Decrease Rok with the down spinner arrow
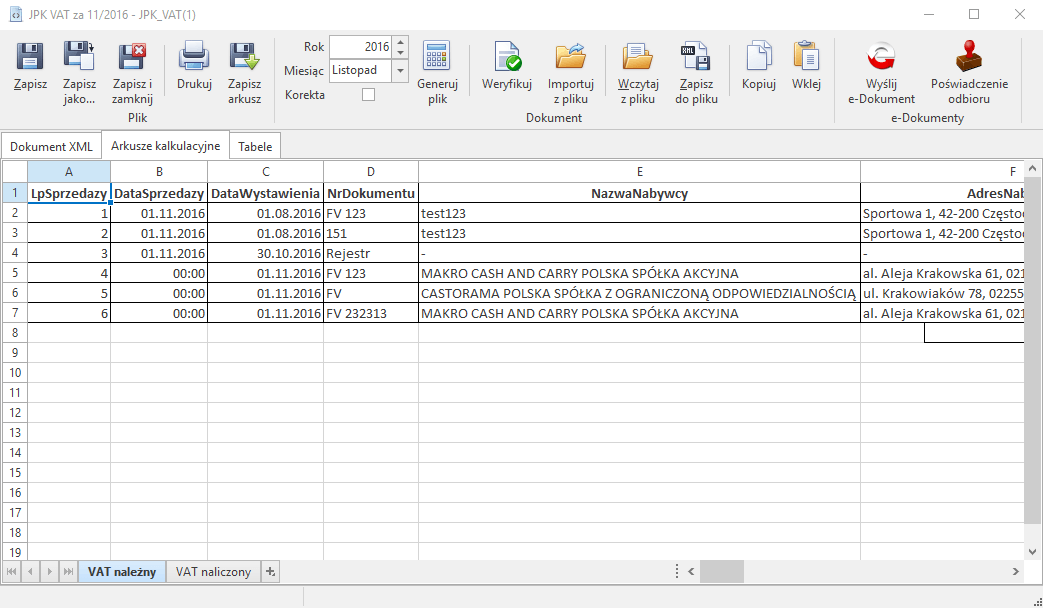Viewport: 1043px width, 608px height. click(x=400, y=52)
